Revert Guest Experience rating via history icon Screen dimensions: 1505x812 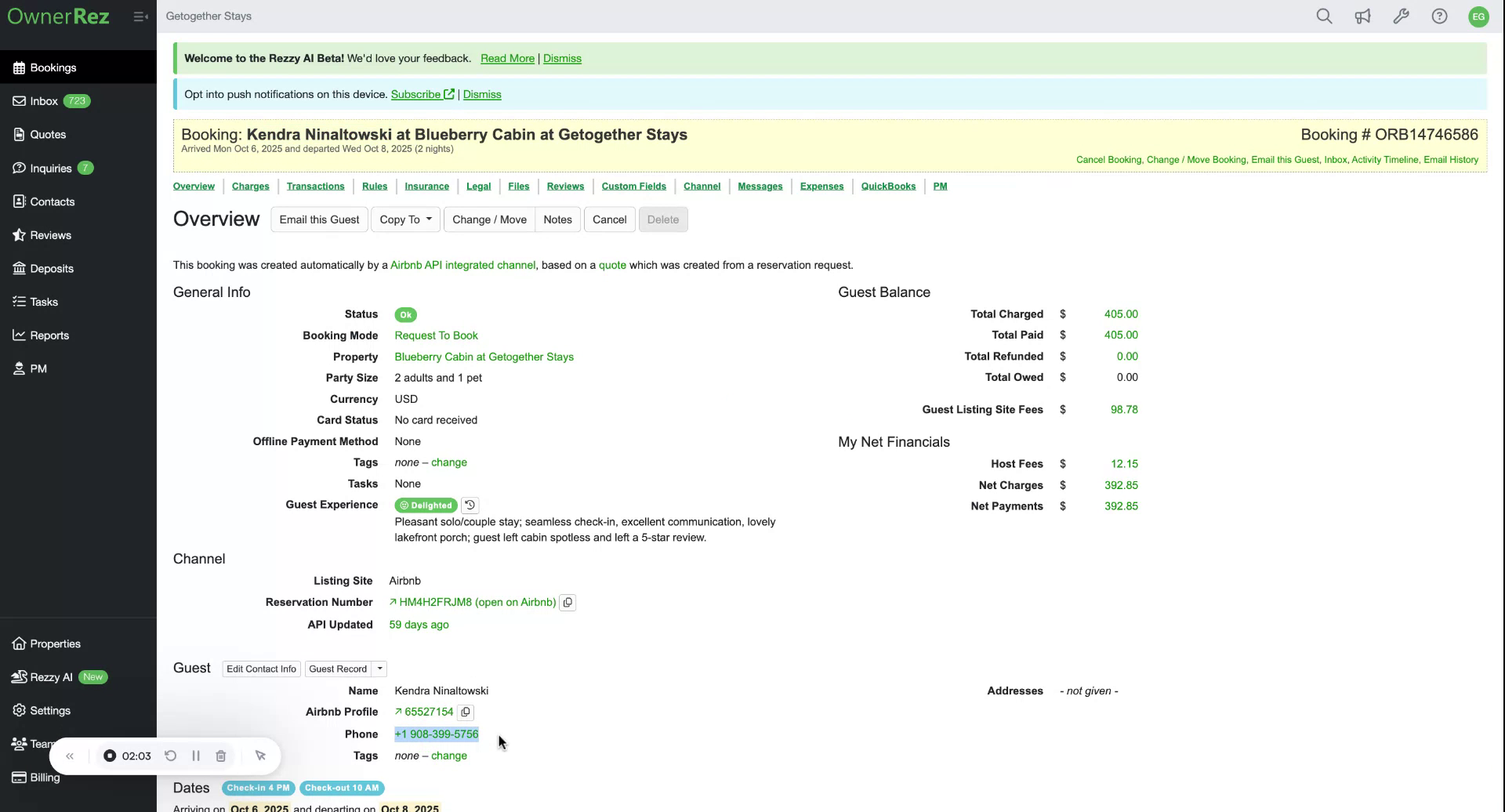[x=470, y=505]
